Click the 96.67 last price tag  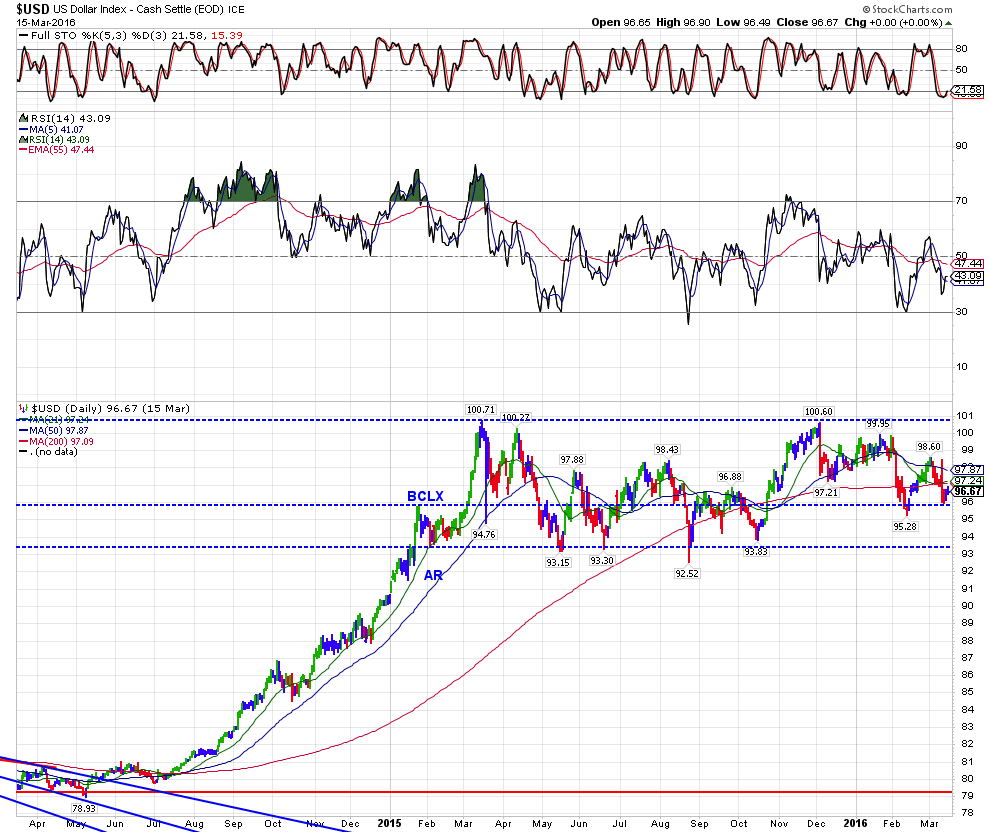966,491
